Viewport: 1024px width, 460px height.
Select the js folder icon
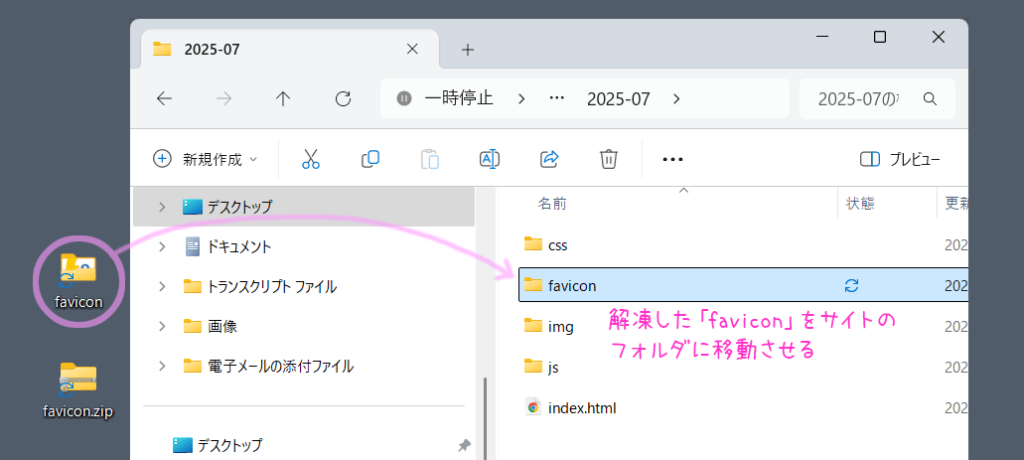pyautogui.click(x=534, y=367)
